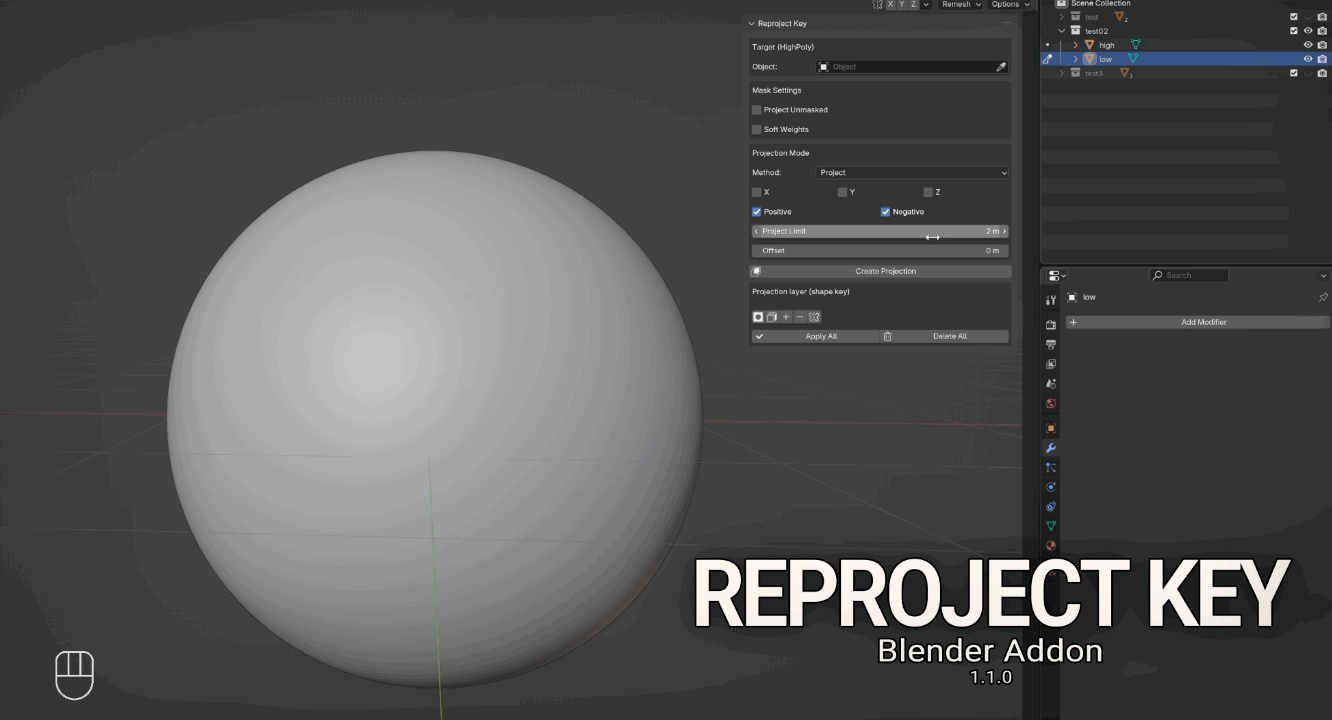Viewport: 1332px width, 720px height.
Task: Click the Offset value slider
Action: click(880, 251)
